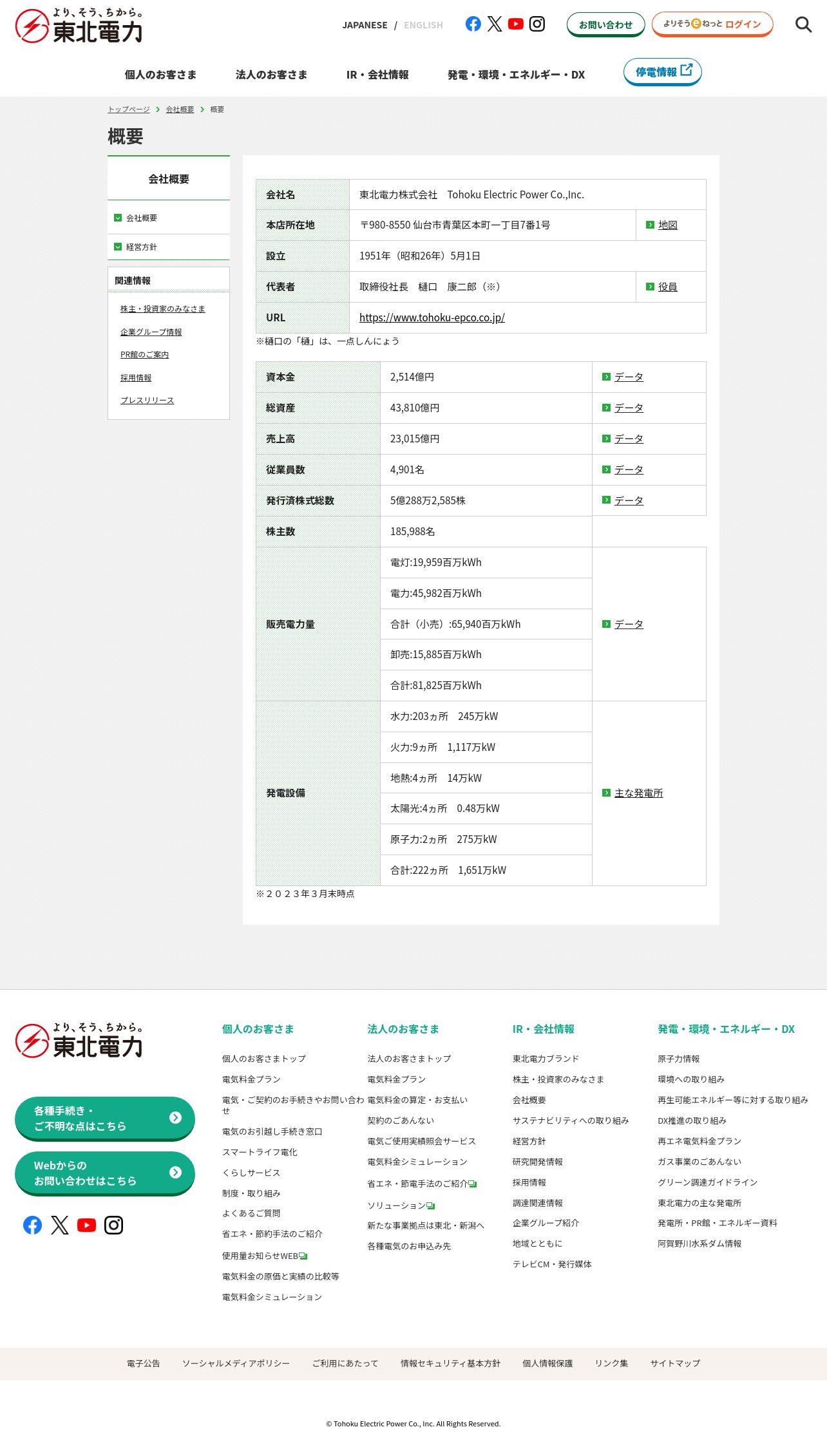Open 阿賀野川水系ダム情報 footer link
The height and width of the screenshot is (1456, 827).
click(699, 1243)
